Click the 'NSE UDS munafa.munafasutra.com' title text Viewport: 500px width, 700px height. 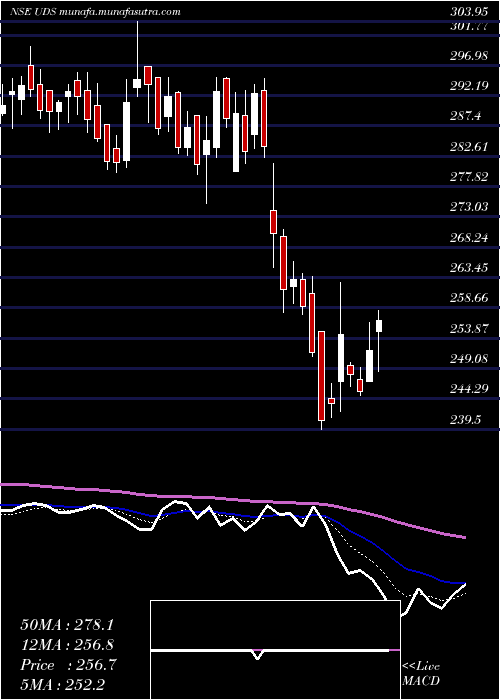pyautogui.click(x=96, y=12)
